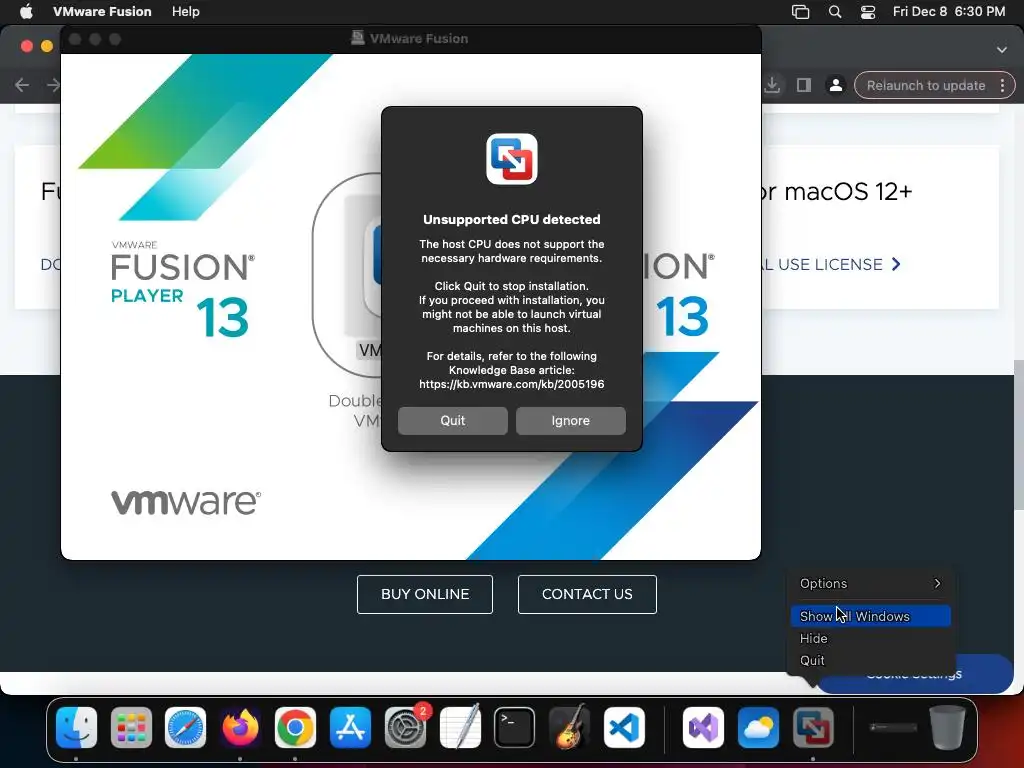Open TextEdit from the Dock

click(x=460, y=727)
